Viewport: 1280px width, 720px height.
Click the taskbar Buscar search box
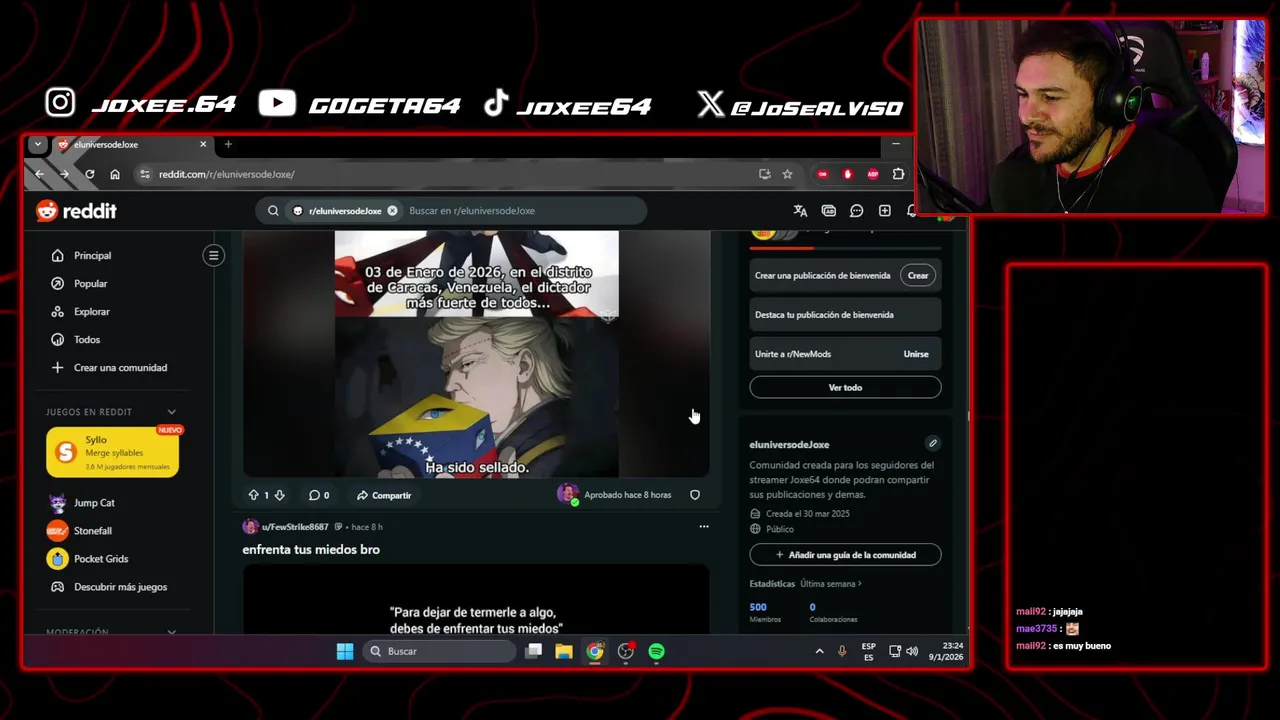(440, 651)
